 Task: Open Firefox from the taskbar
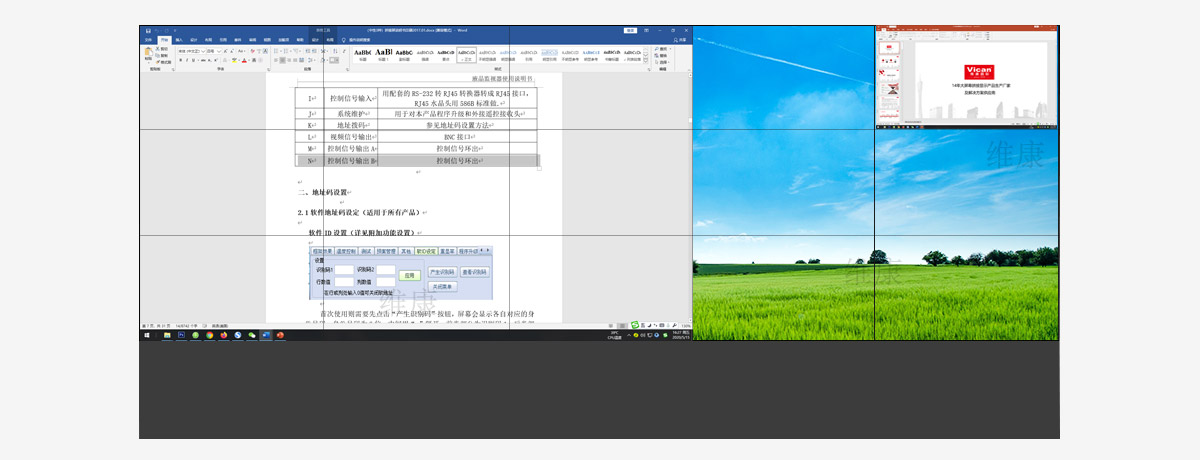click(x=223, y=335)
